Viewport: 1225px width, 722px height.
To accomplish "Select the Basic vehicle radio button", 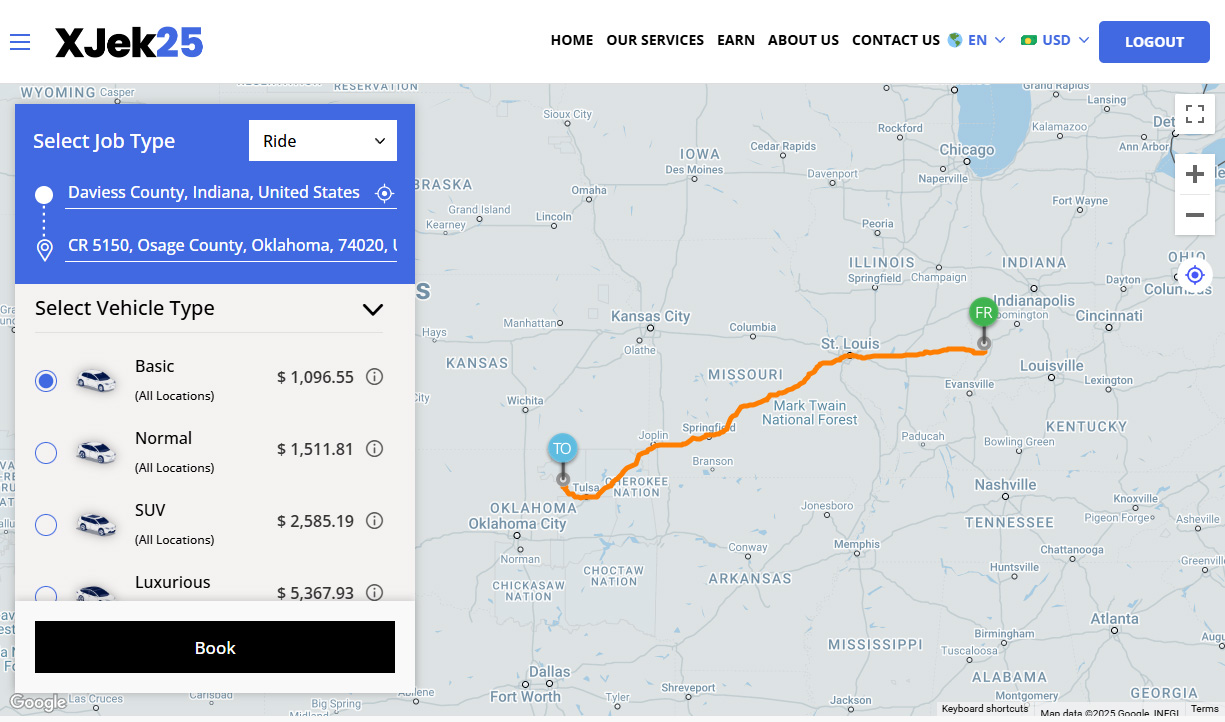I will 46,381.
